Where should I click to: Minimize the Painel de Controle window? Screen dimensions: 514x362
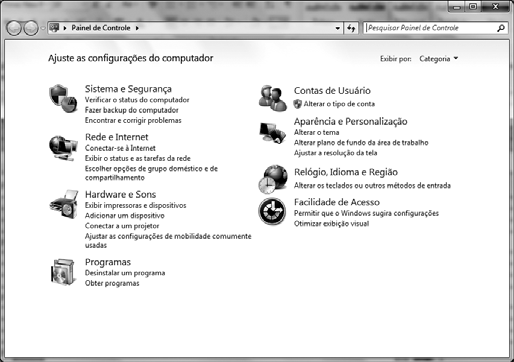(457, 7)
